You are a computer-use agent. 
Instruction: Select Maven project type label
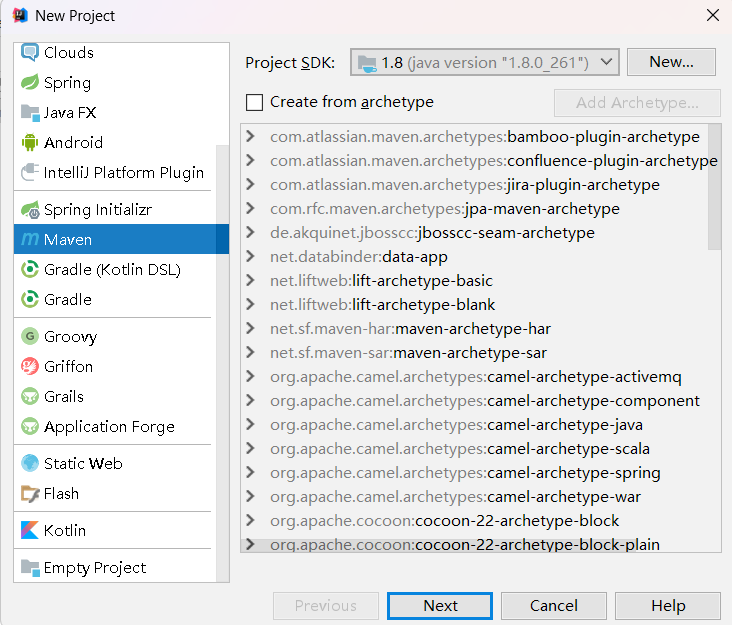click(68, 240)
